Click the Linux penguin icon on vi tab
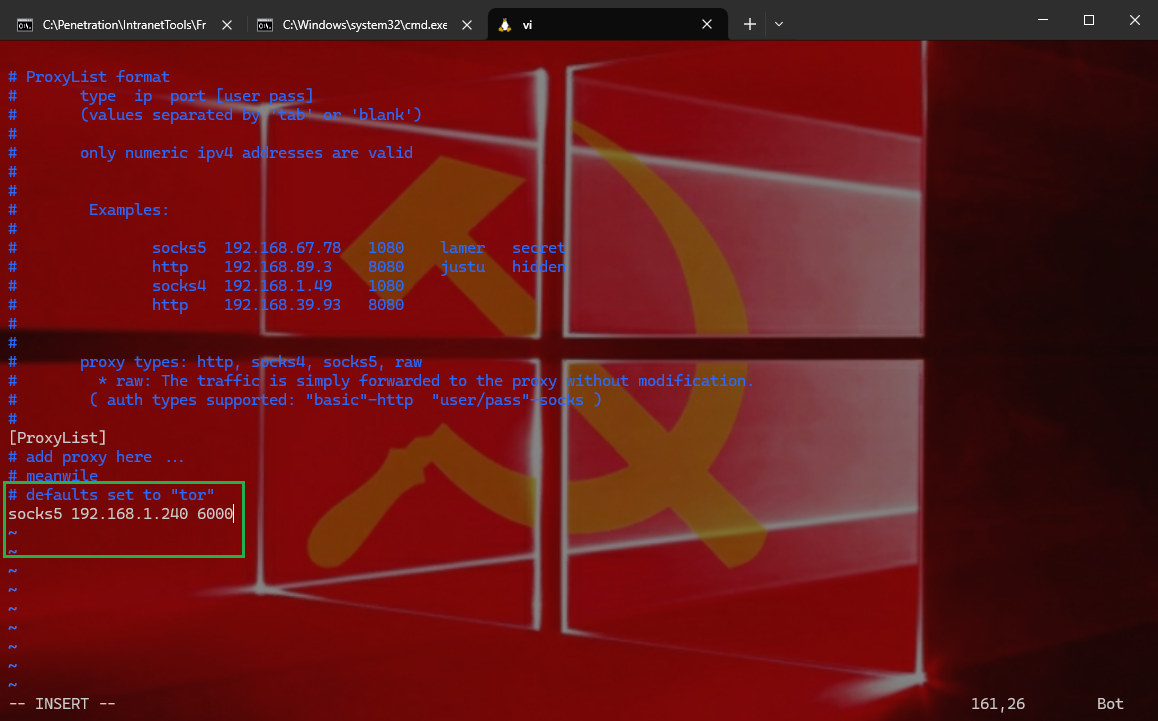Viewport: 1158px width, 721px height. click(x=505, y=24)
